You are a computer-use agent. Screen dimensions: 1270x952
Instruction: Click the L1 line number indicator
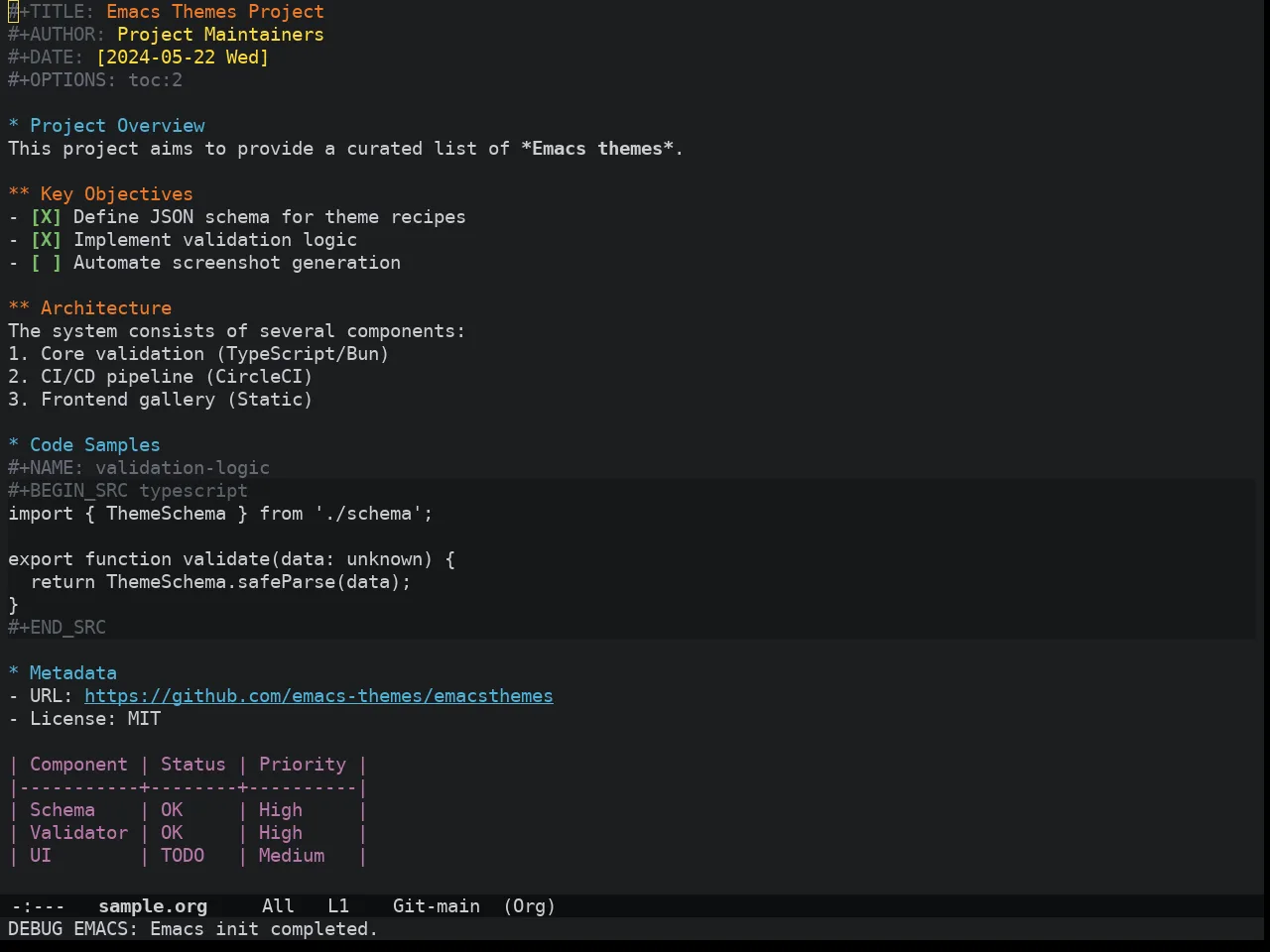coord(338,906)
